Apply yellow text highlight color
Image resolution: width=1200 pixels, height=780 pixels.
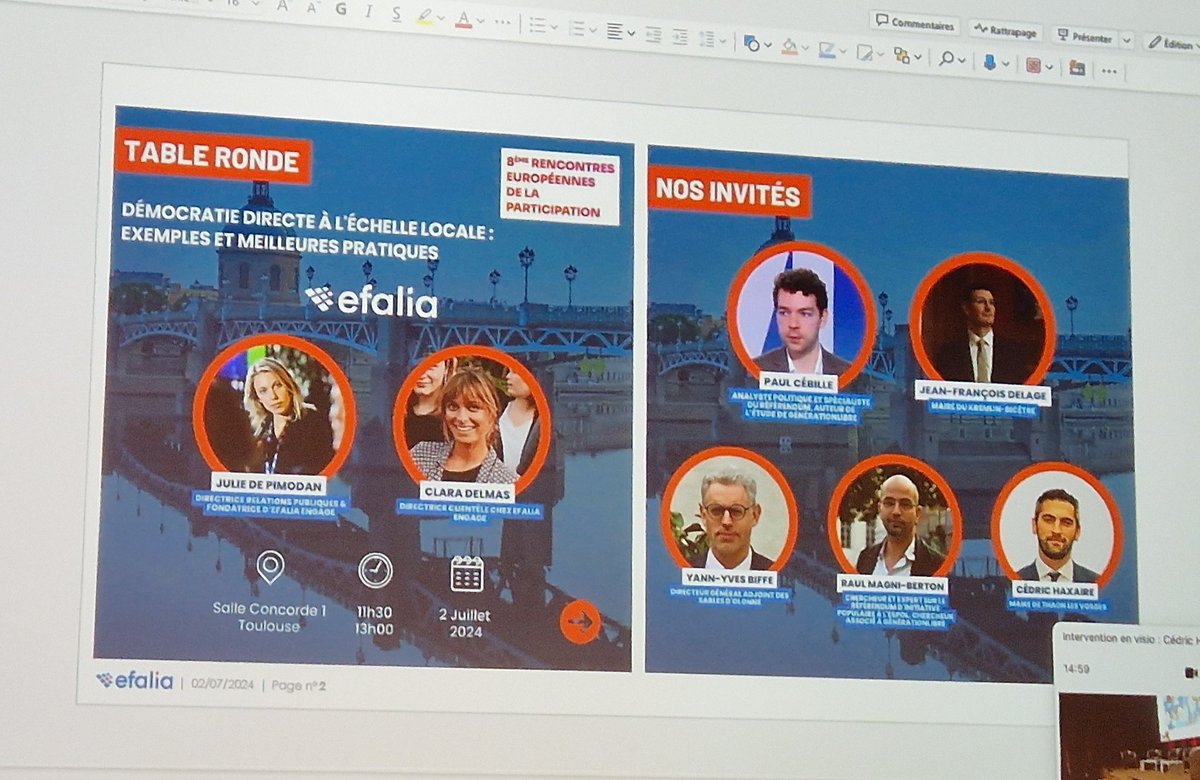[425, 16]
